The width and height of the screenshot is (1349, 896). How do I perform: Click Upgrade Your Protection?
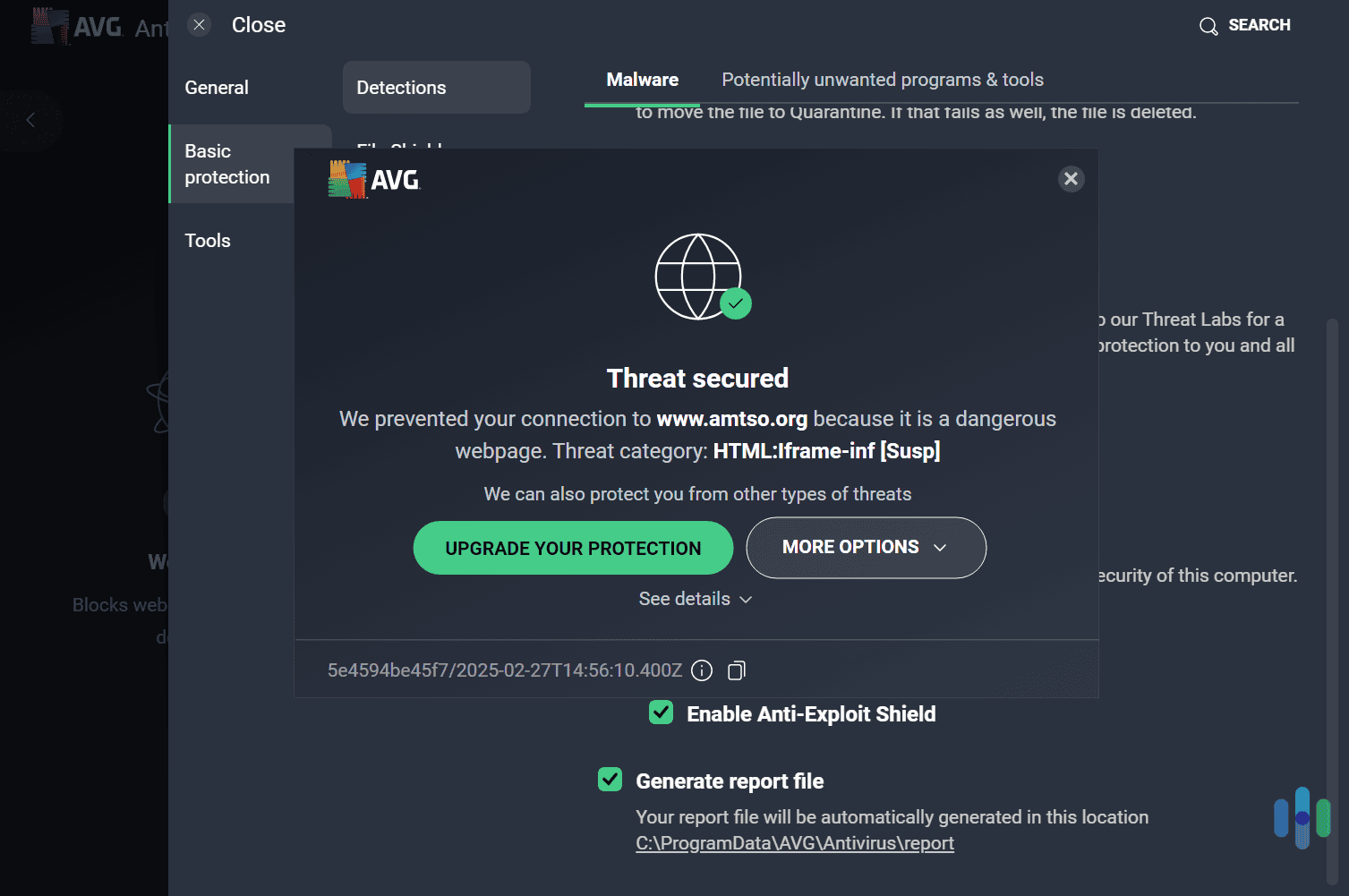click(x=572, y=547)
